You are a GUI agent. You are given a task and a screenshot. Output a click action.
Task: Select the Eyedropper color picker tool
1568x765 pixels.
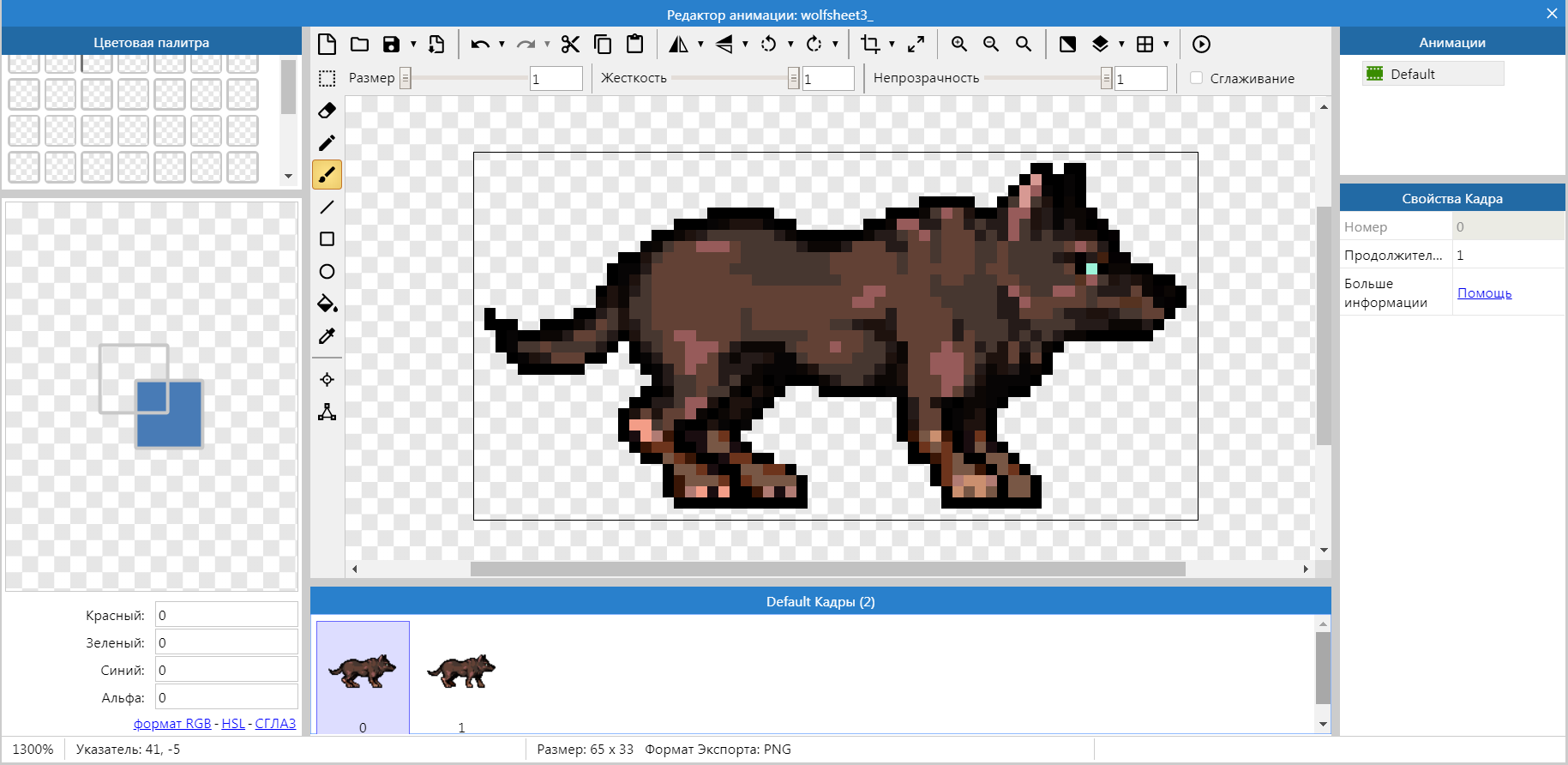click(327, 336)
